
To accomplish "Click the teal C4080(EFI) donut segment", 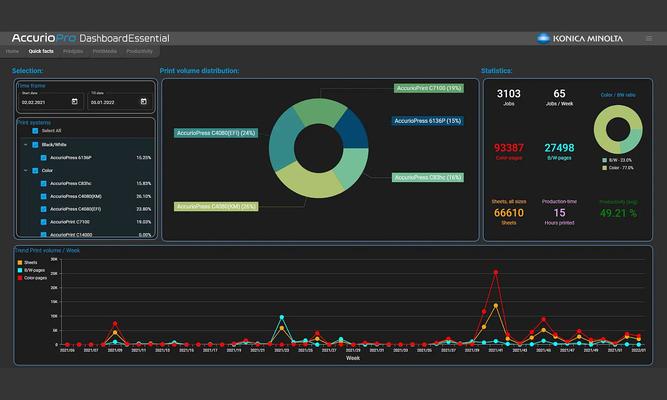I will pos(284,140).
